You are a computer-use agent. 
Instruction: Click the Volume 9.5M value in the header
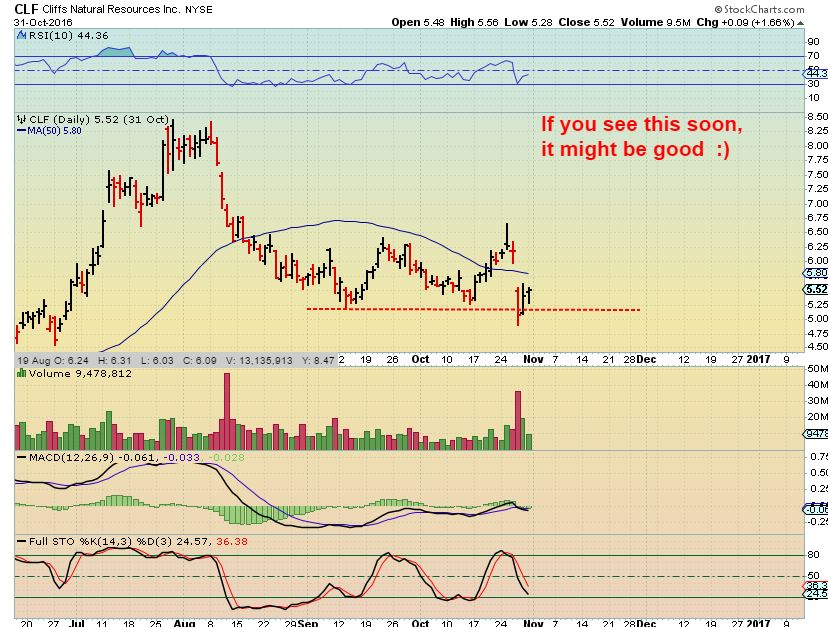tap(656, 22)
